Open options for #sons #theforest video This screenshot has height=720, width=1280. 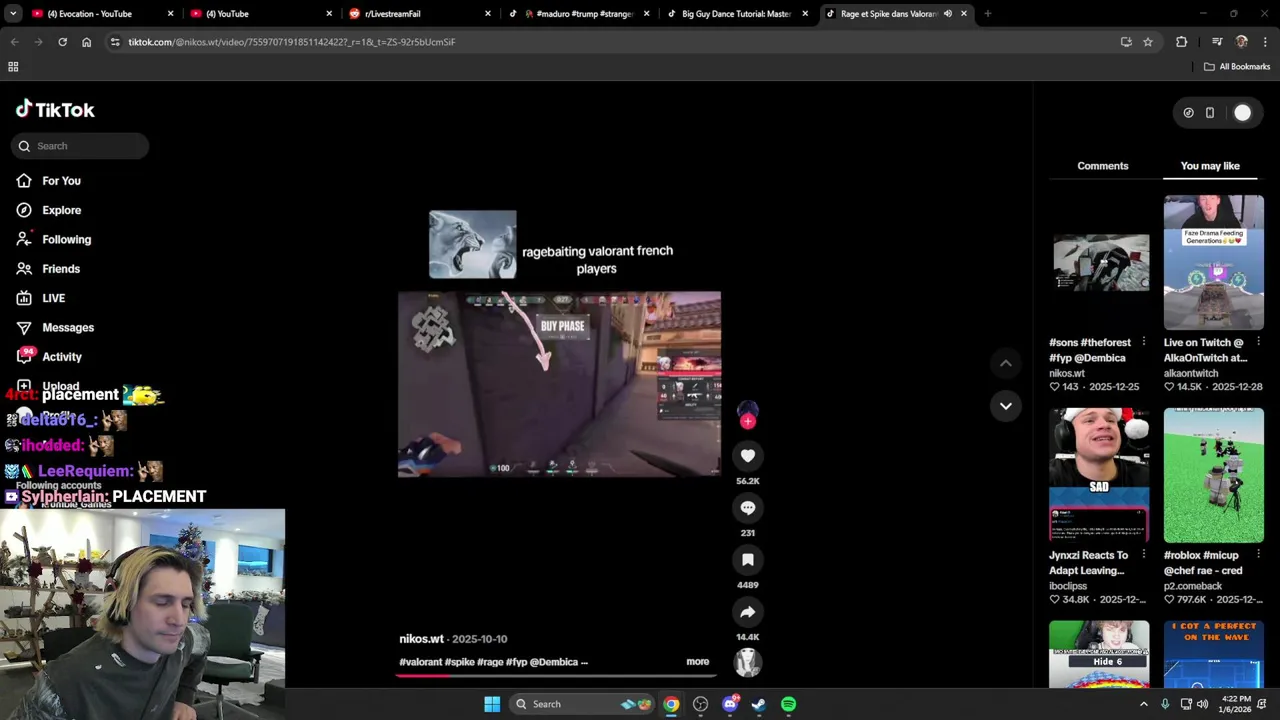click(1144, 342)
